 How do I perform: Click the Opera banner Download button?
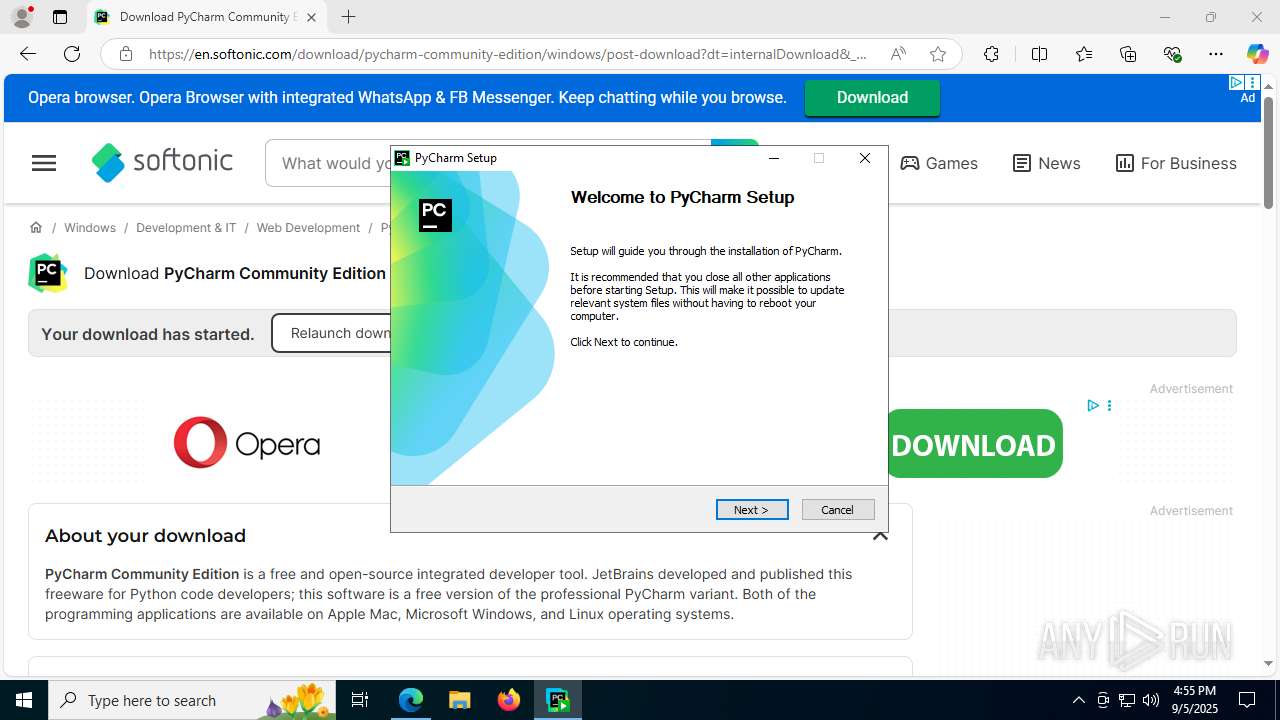point(872,97)
